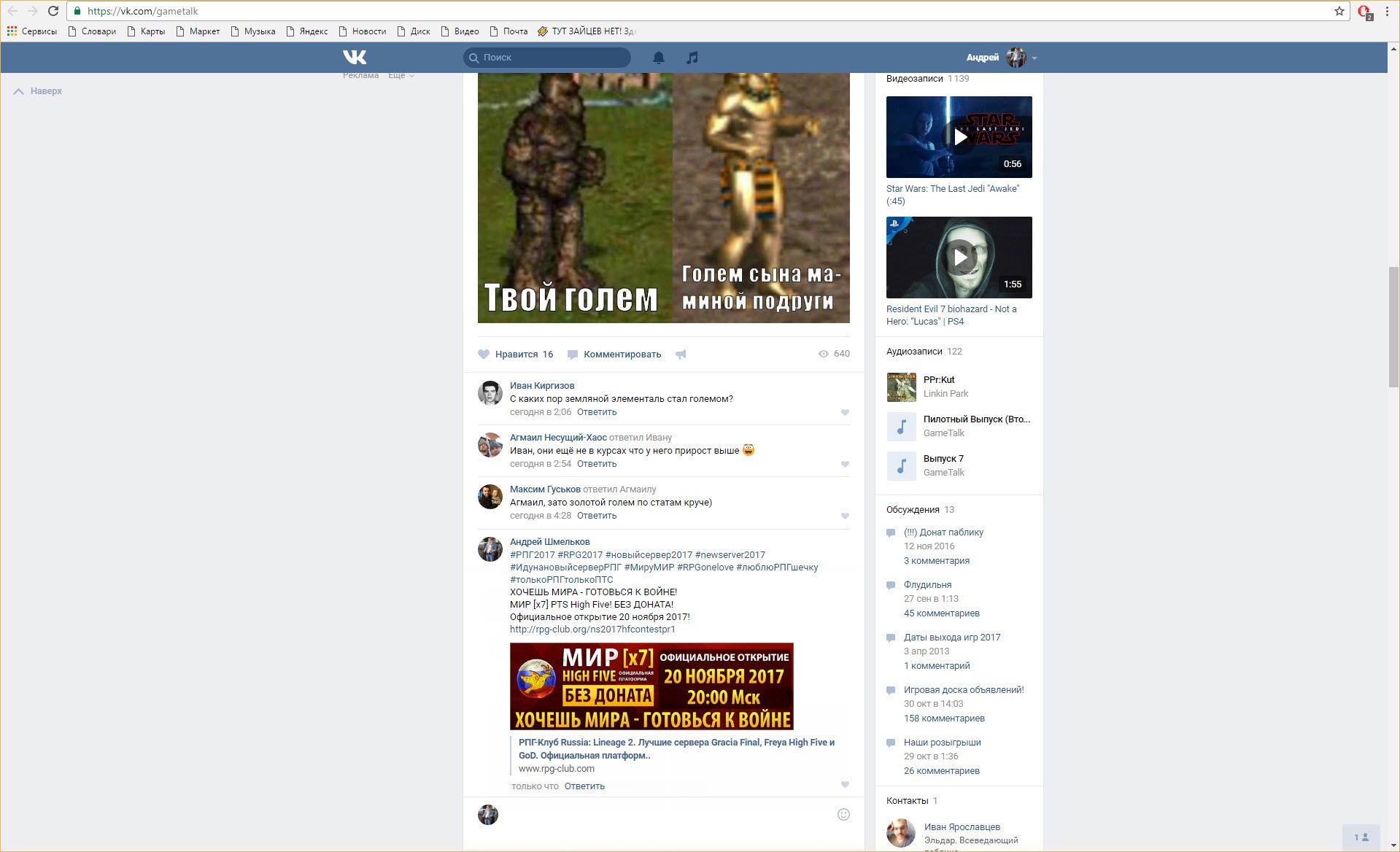Open notifications bell icon

click(658, 57)
